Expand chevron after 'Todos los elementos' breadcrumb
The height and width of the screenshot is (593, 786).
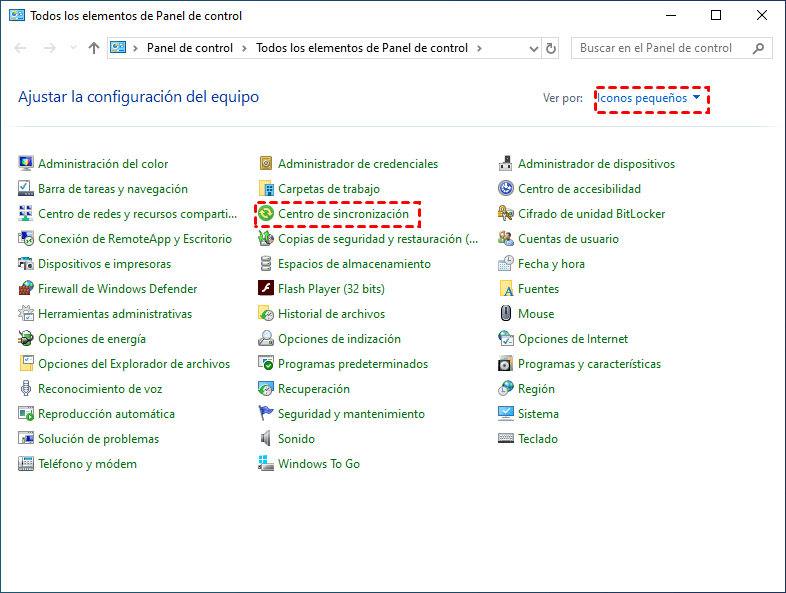pos(479,48)
